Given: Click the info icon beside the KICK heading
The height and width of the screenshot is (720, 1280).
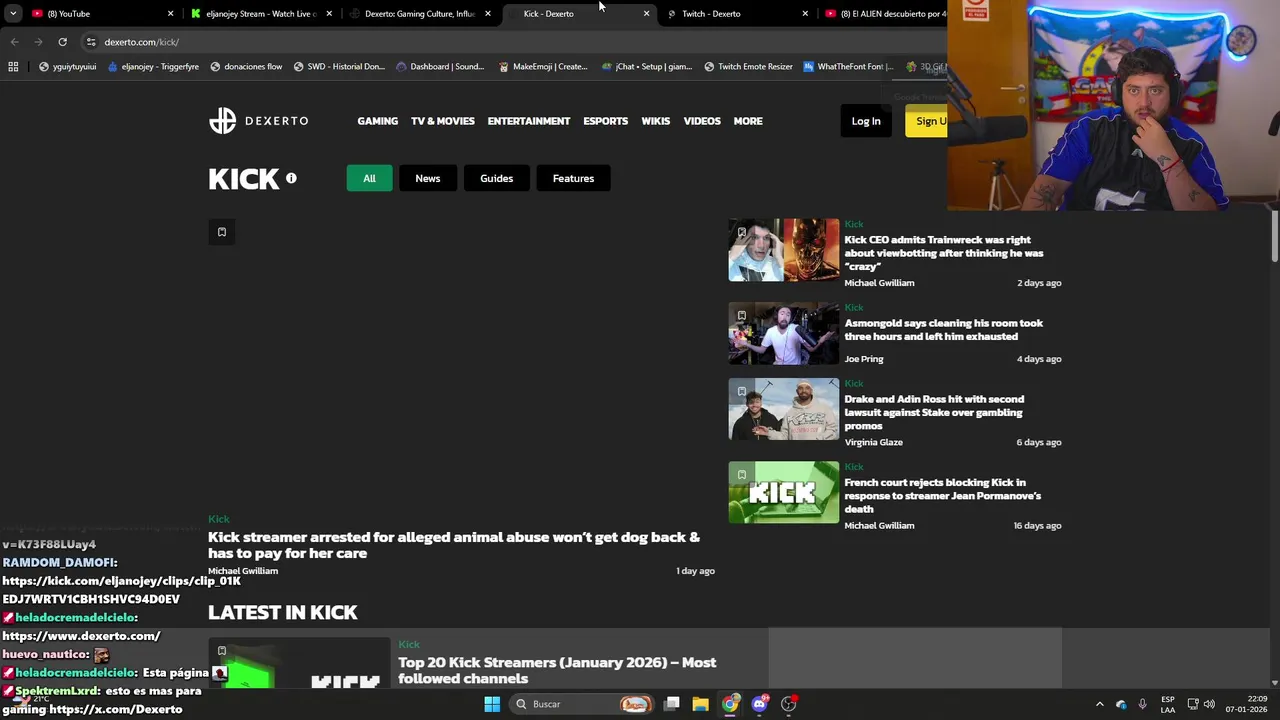Looking at the screenshot, I should (291, 178).
